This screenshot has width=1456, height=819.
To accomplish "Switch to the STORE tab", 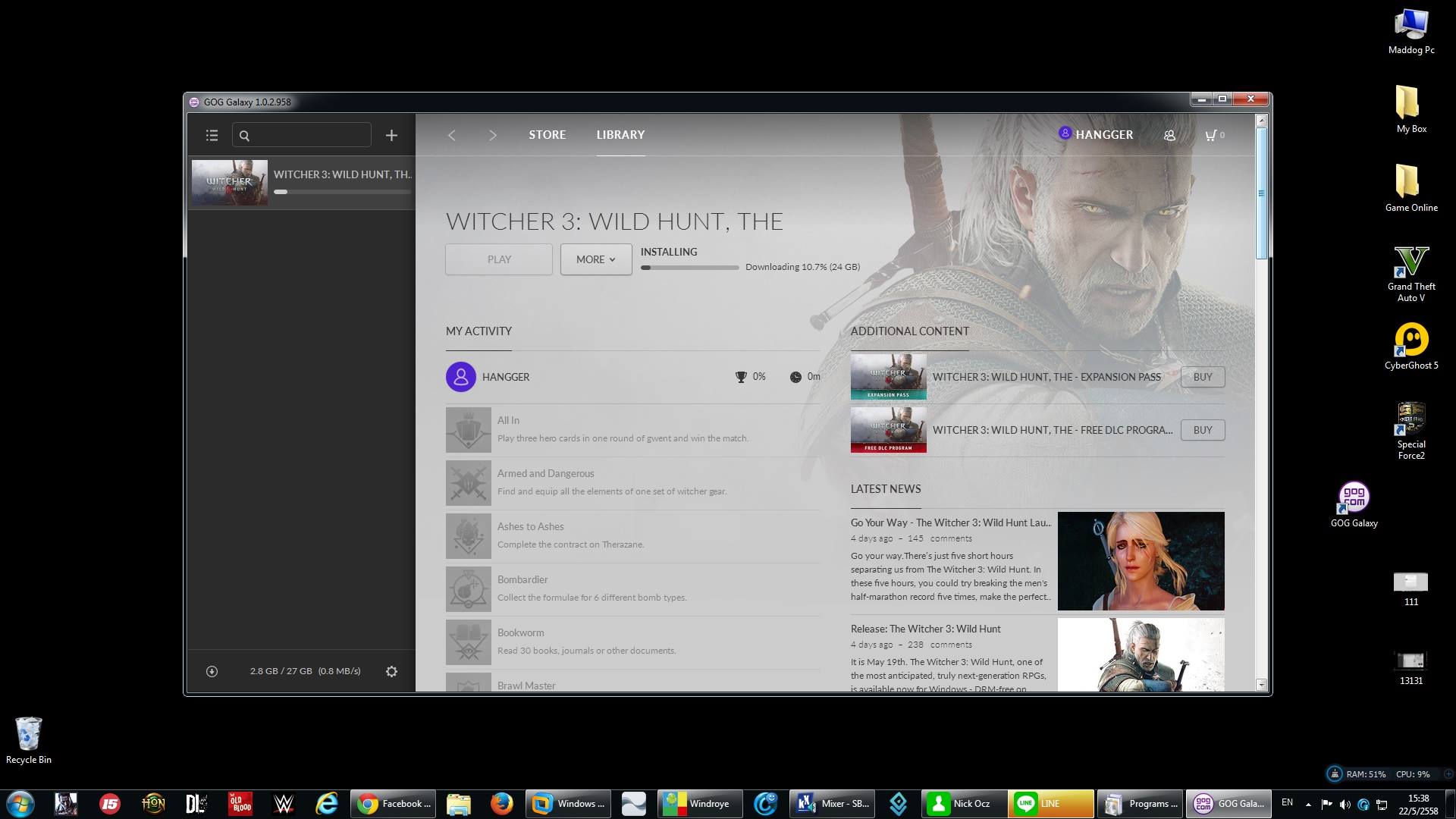I will pyautogui.click(x=547, y=134).
